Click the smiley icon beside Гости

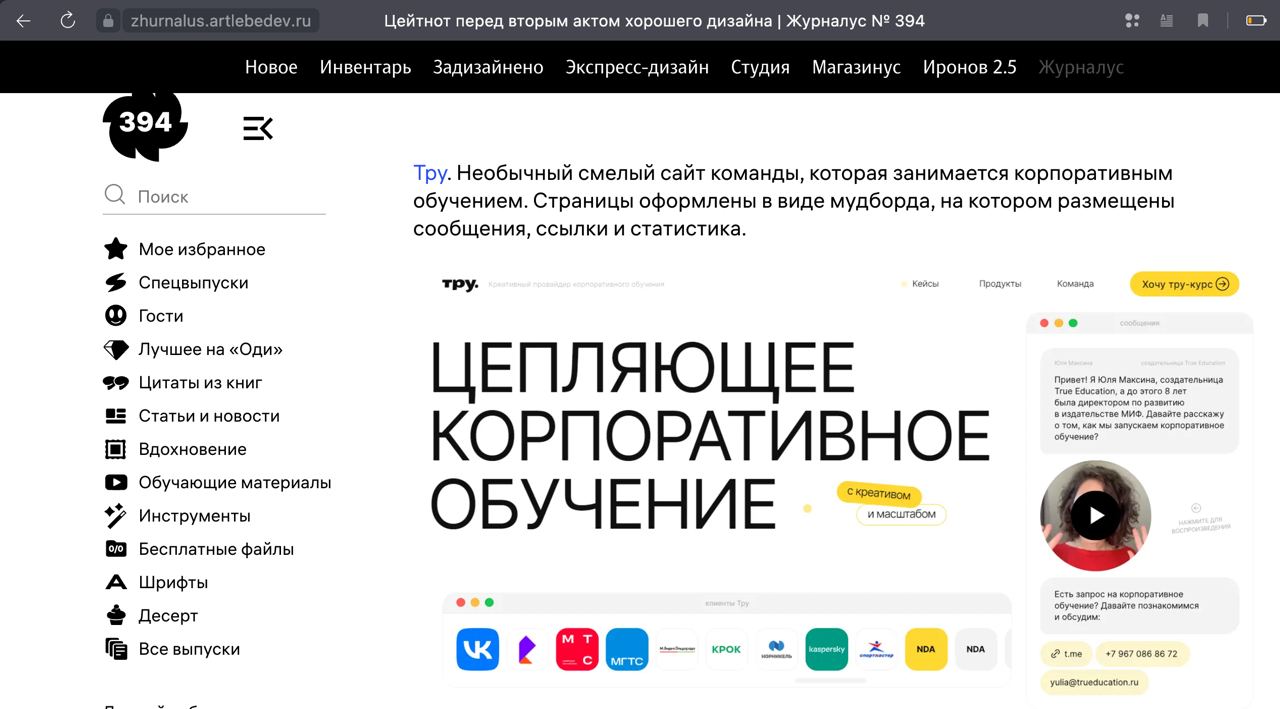click(116, 316)
